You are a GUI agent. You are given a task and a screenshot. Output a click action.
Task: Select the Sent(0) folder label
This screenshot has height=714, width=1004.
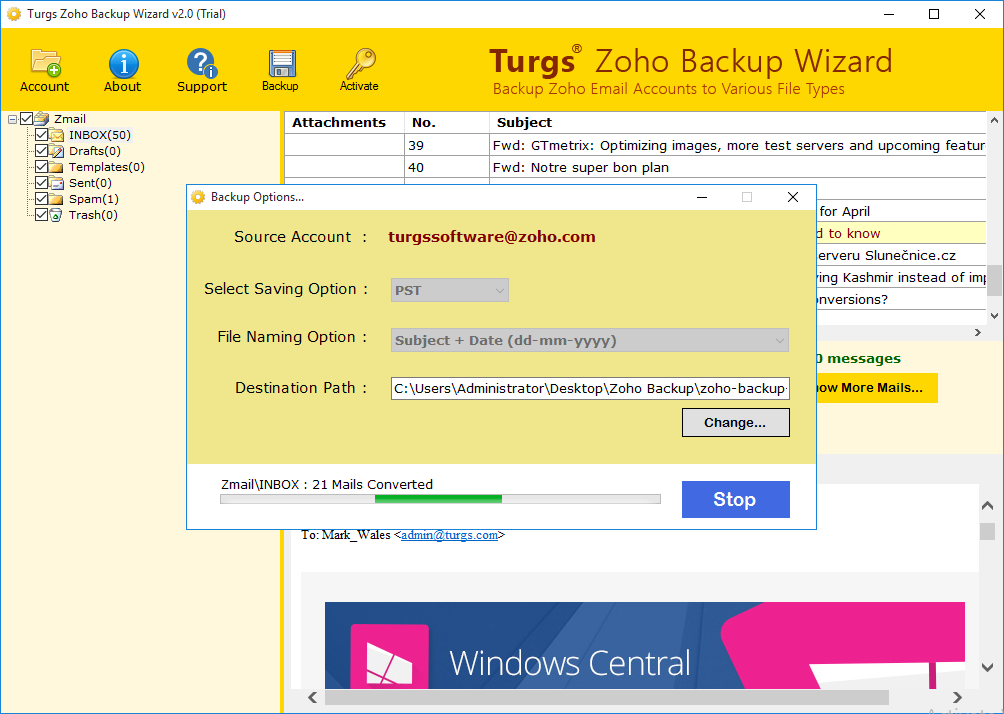(90, 183)
